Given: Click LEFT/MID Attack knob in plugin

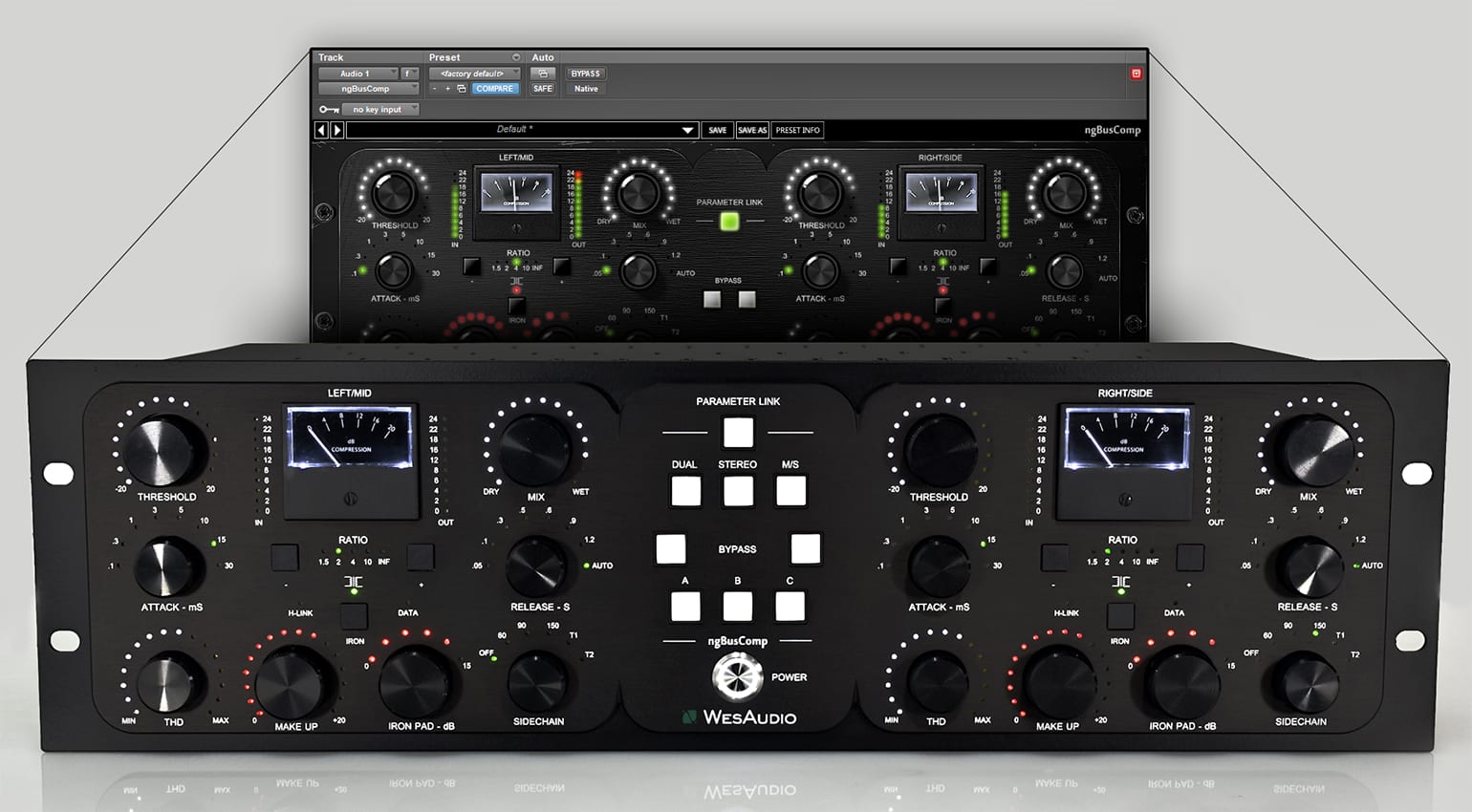Looking at the screenshot, I should pos(393,272).
